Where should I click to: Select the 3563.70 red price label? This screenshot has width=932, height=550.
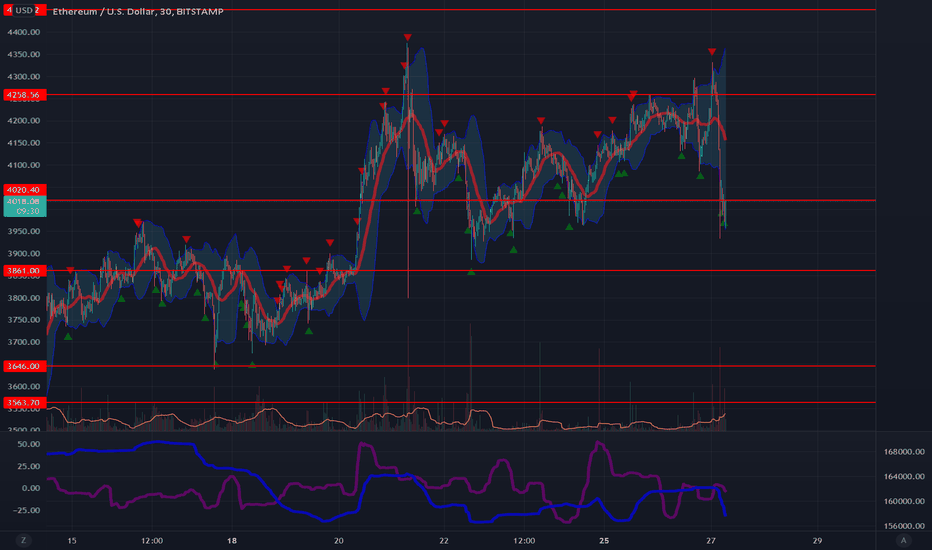[x=24, y=403]
